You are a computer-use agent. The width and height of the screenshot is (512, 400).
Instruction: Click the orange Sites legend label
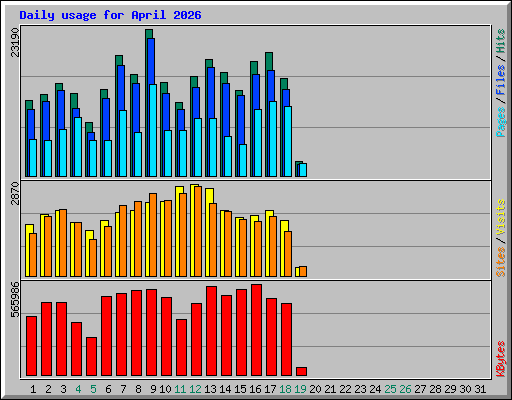500,262
